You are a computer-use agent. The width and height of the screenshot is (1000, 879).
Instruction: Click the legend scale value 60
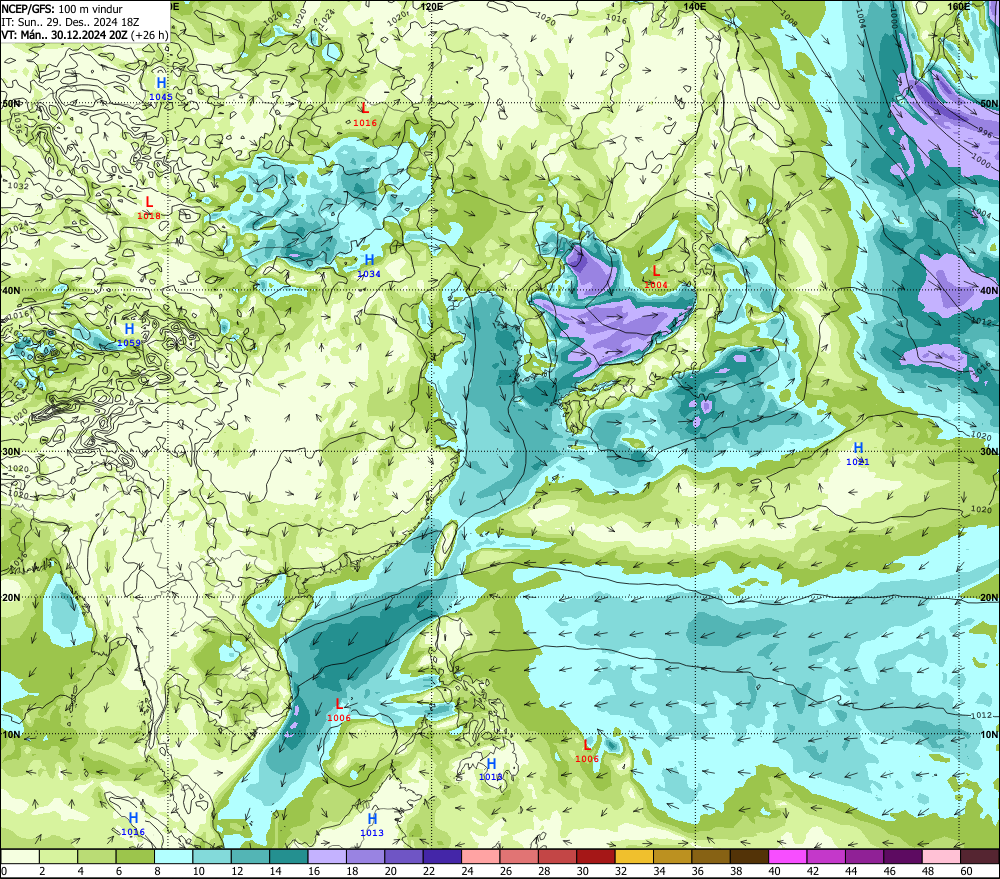966,871
